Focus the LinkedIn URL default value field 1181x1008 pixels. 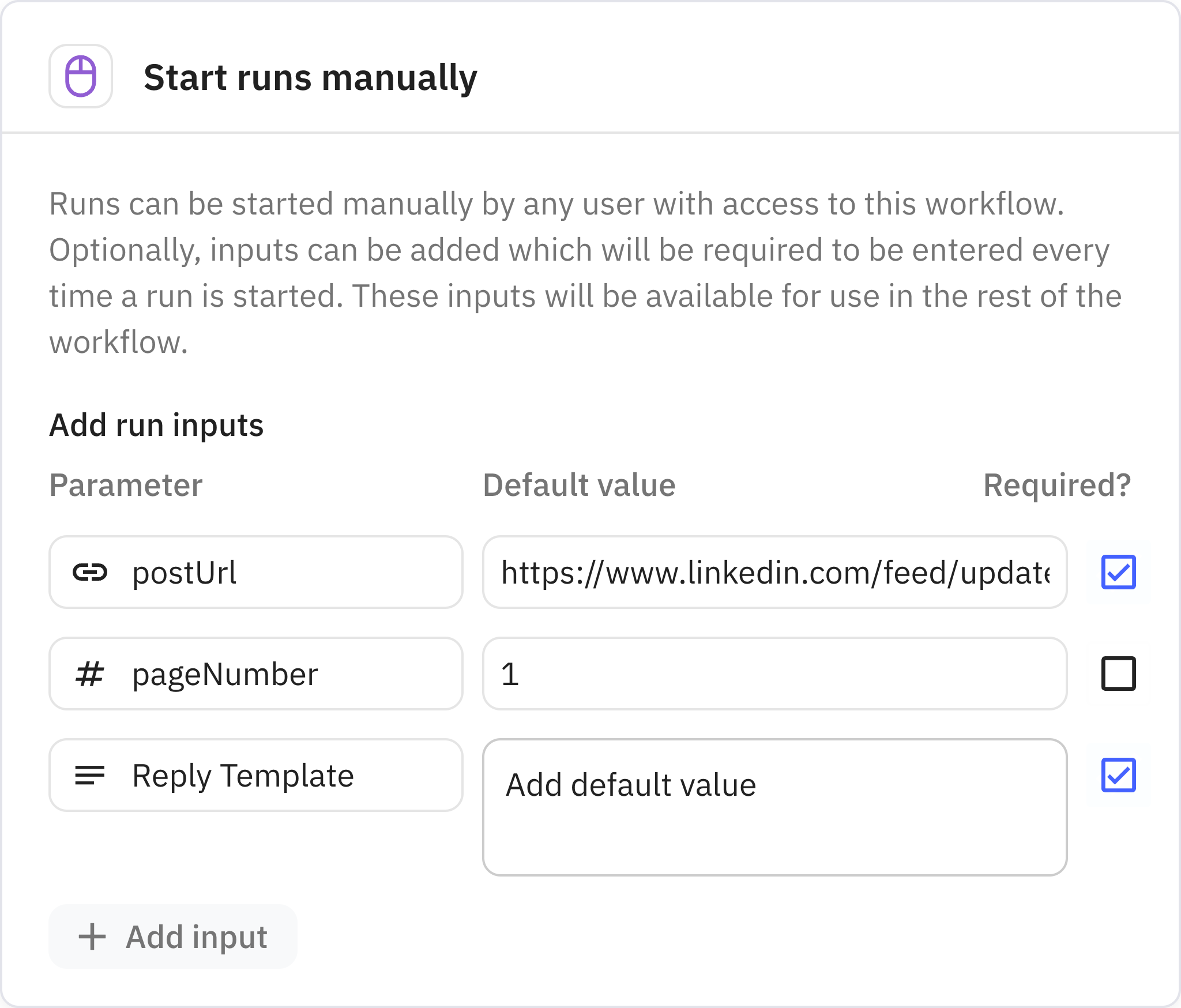[x=774, y=573]
